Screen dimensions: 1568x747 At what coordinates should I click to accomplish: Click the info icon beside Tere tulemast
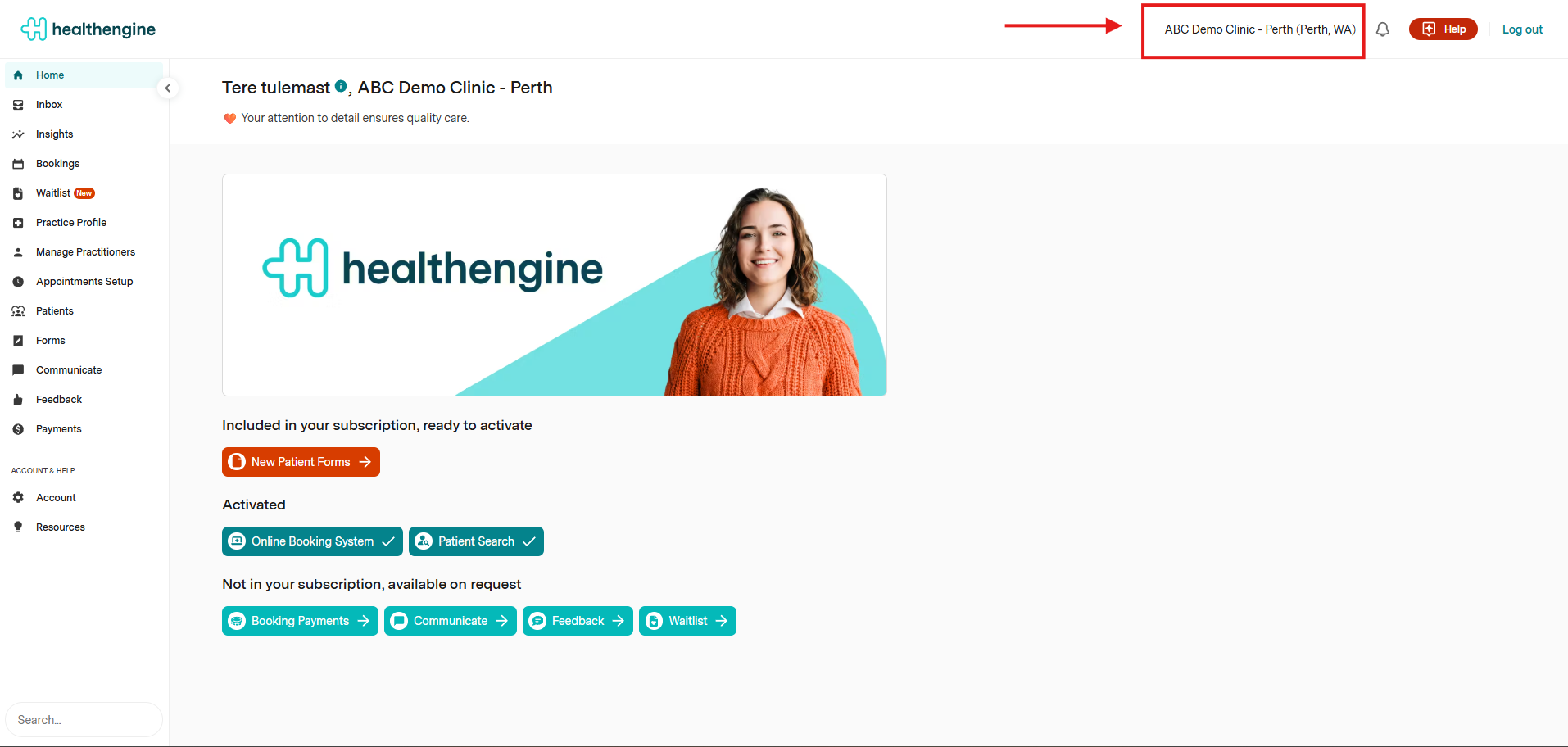tap(341, 86)
